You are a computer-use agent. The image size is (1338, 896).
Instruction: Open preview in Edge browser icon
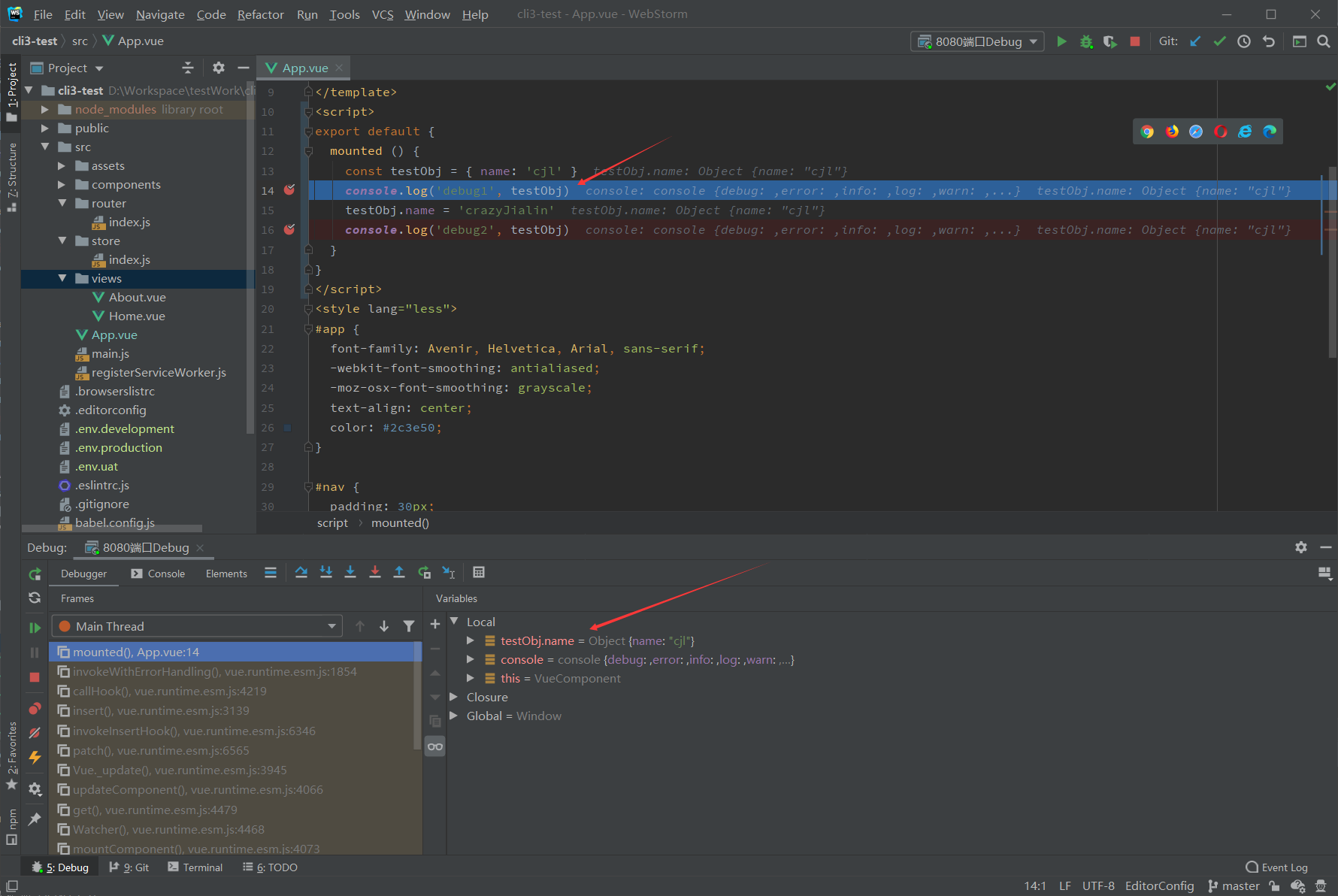pyautogui.click(x=1270, y=132)
